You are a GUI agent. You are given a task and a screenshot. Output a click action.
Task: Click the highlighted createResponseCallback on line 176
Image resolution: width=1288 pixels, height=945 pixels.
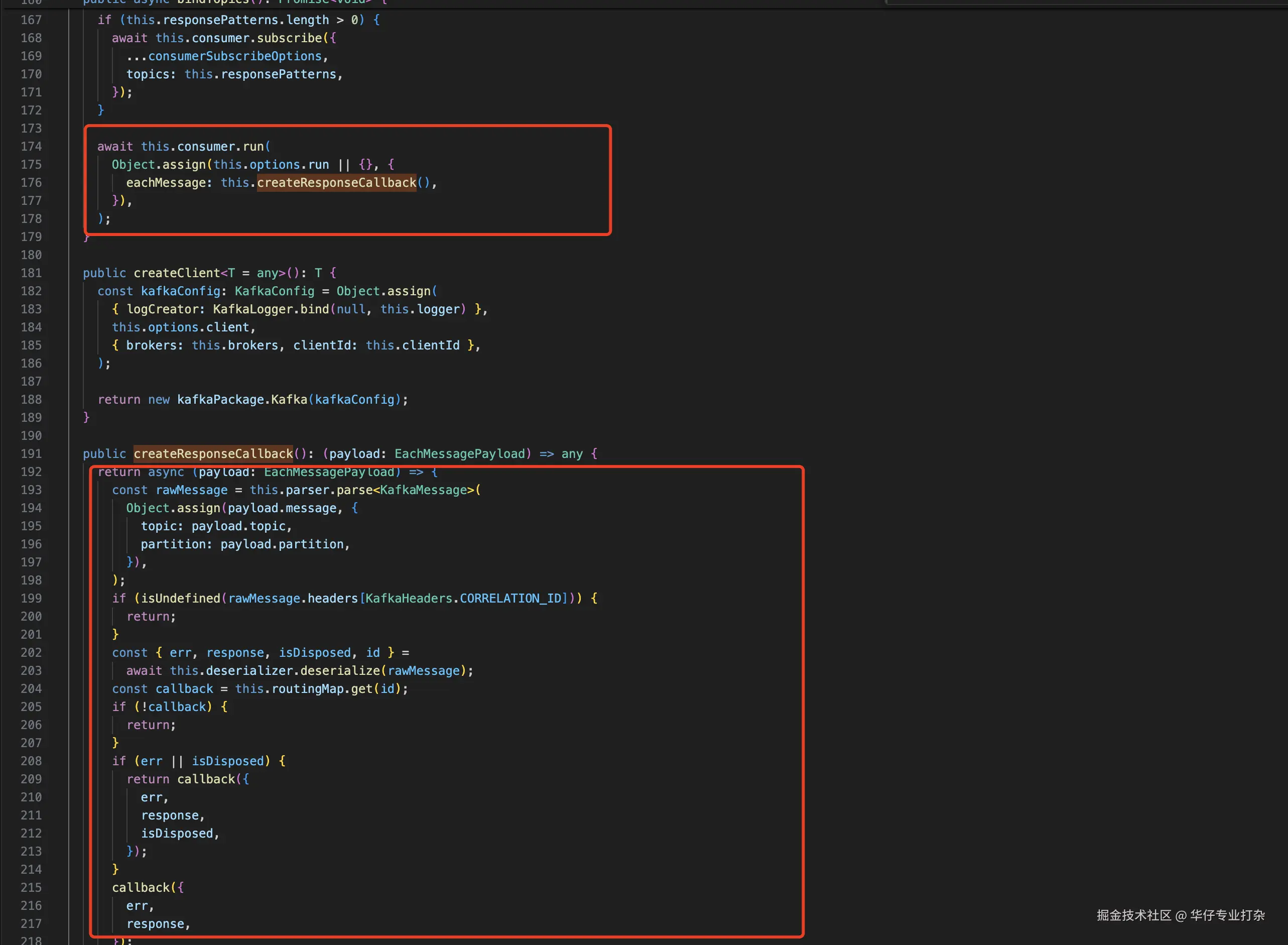[x=336, y=182]
